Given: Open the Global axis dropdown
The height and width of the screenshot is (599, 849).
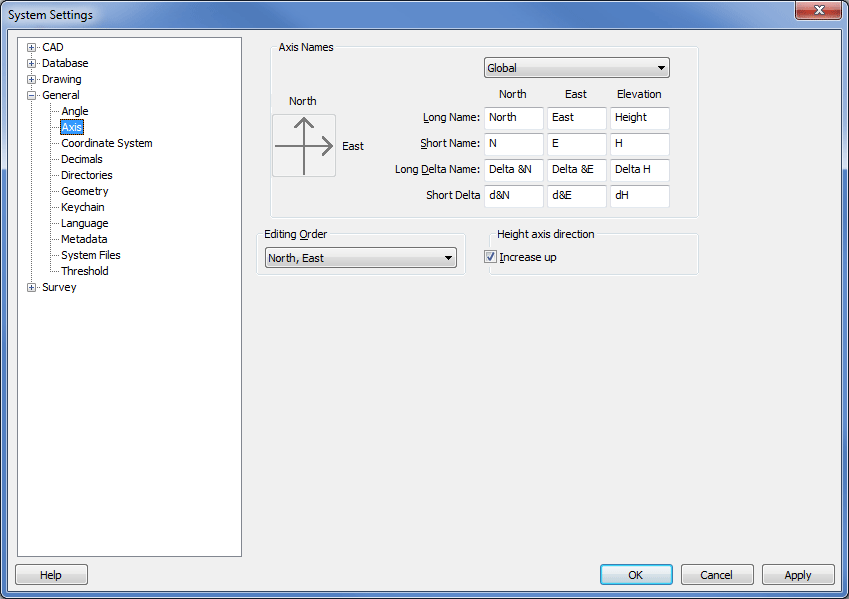Looking at the screenshot, I should [x=576, y=68].
